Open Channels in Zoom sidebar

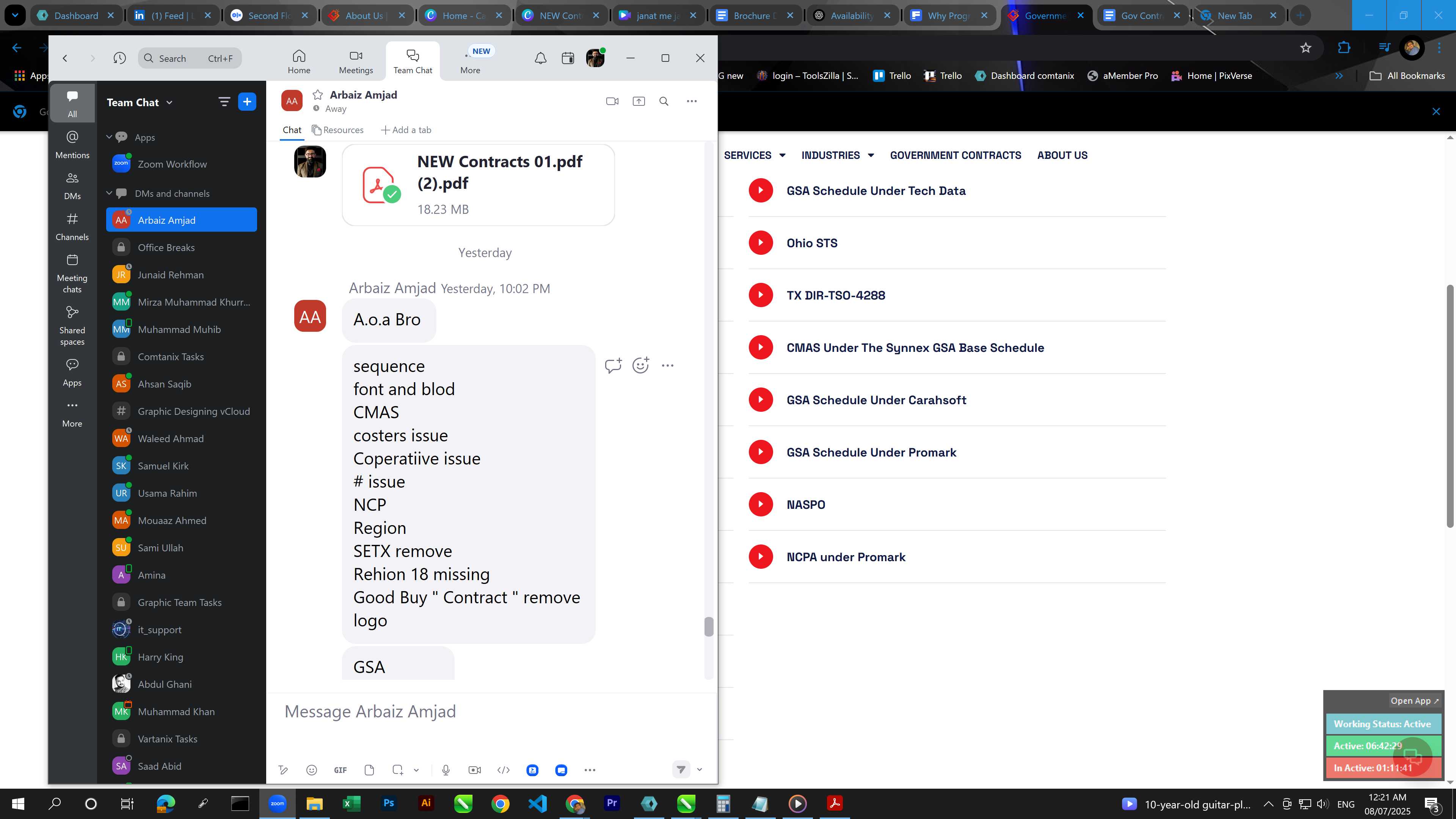[72, 227]
